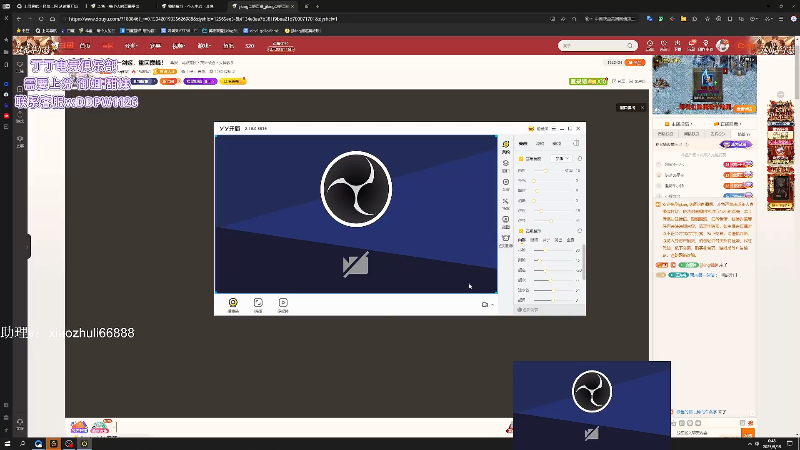
Task: Select the last sub-tab under the second YY checkbox
Action: pyautogui.click(x=570, y=240)
